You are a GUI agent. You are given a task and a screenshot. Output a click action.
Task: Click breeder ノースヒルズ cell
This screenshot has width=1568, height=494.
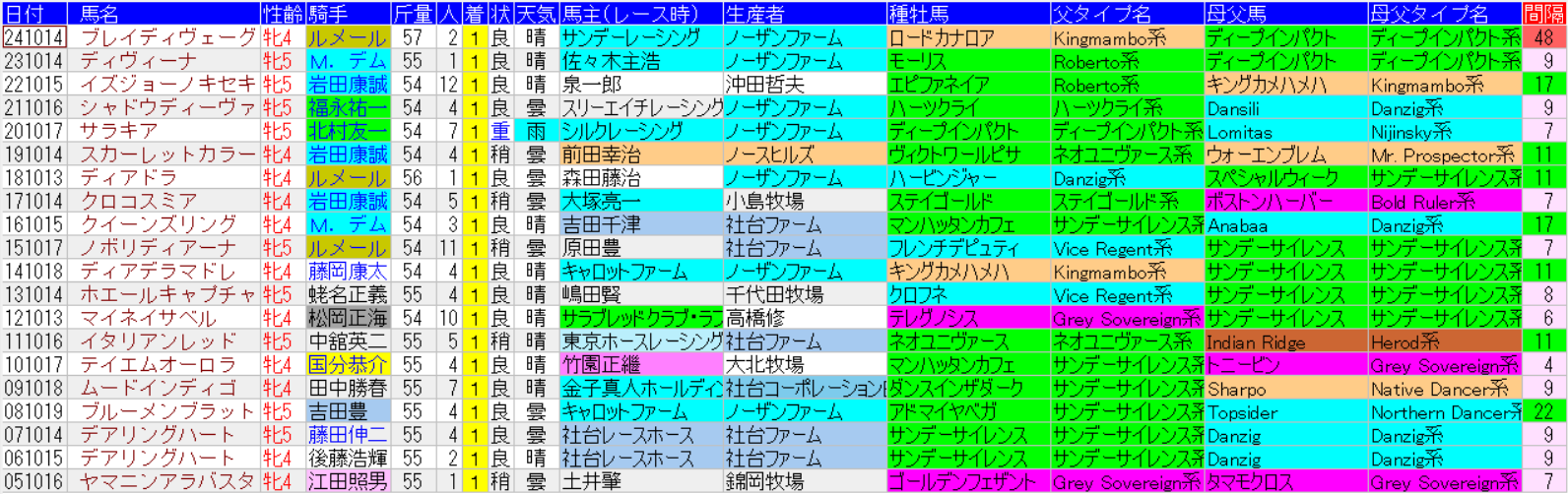click(805, 154)
